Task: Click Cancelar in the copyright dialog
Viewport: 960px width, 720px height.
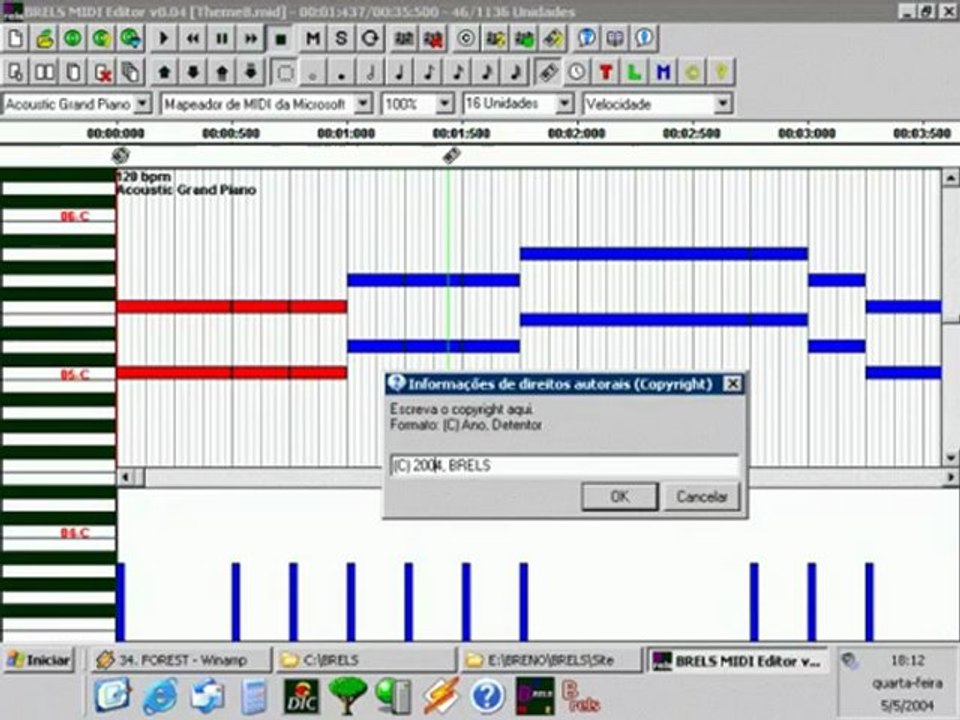Action: [x=702, y=497]
